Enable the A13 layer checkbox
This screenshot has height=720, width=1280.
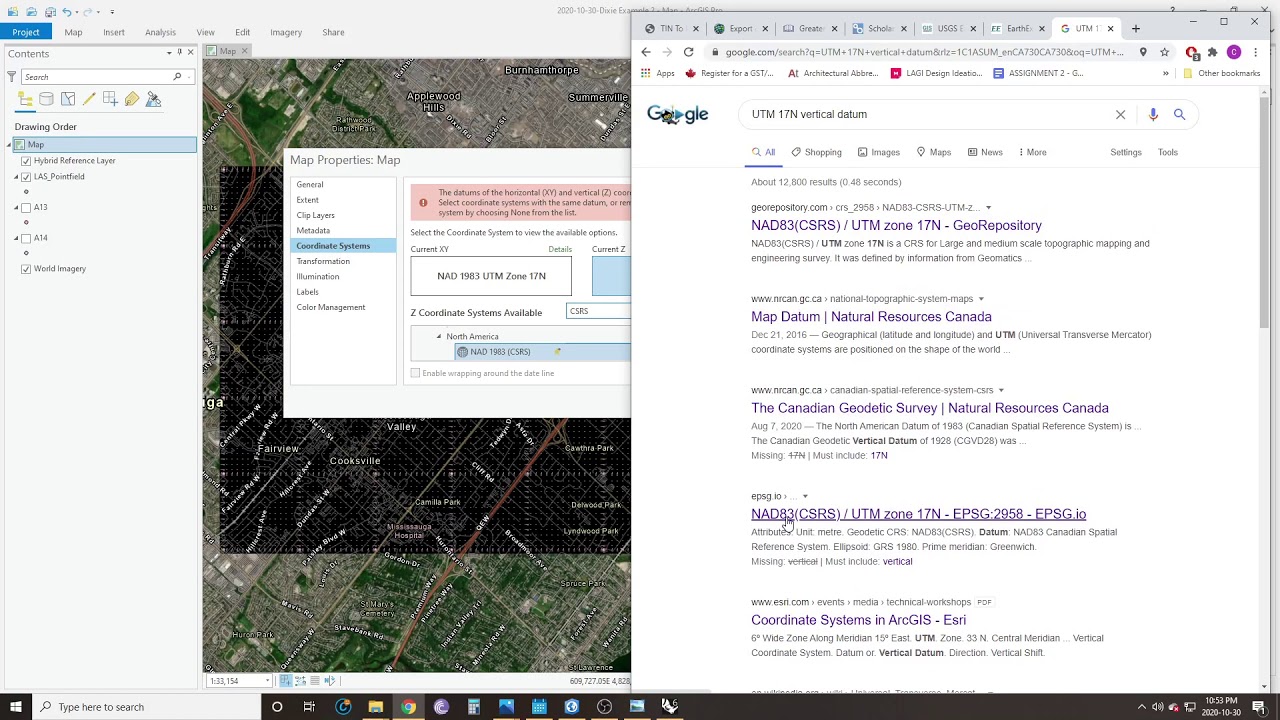pyautogui.click(x=26, y=208)
